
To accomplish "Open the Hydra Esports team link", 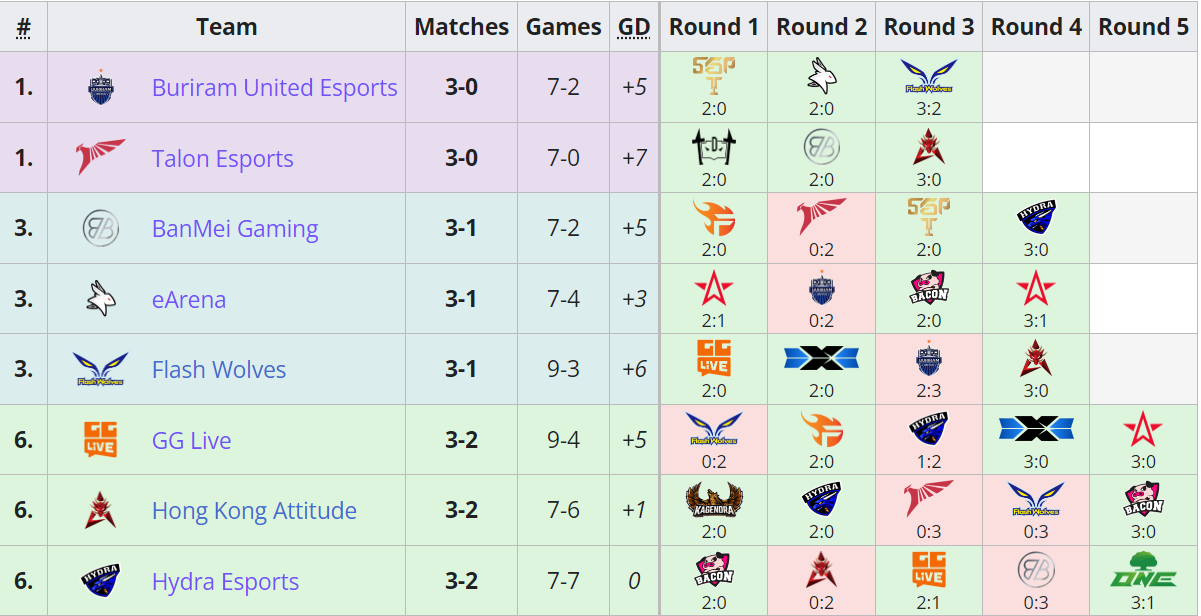I will [225, 581].
